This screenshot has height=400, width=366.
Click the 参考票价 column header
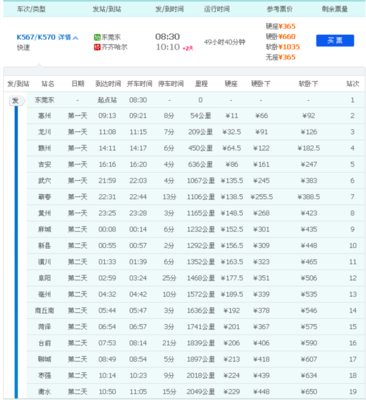coord(279,9)
